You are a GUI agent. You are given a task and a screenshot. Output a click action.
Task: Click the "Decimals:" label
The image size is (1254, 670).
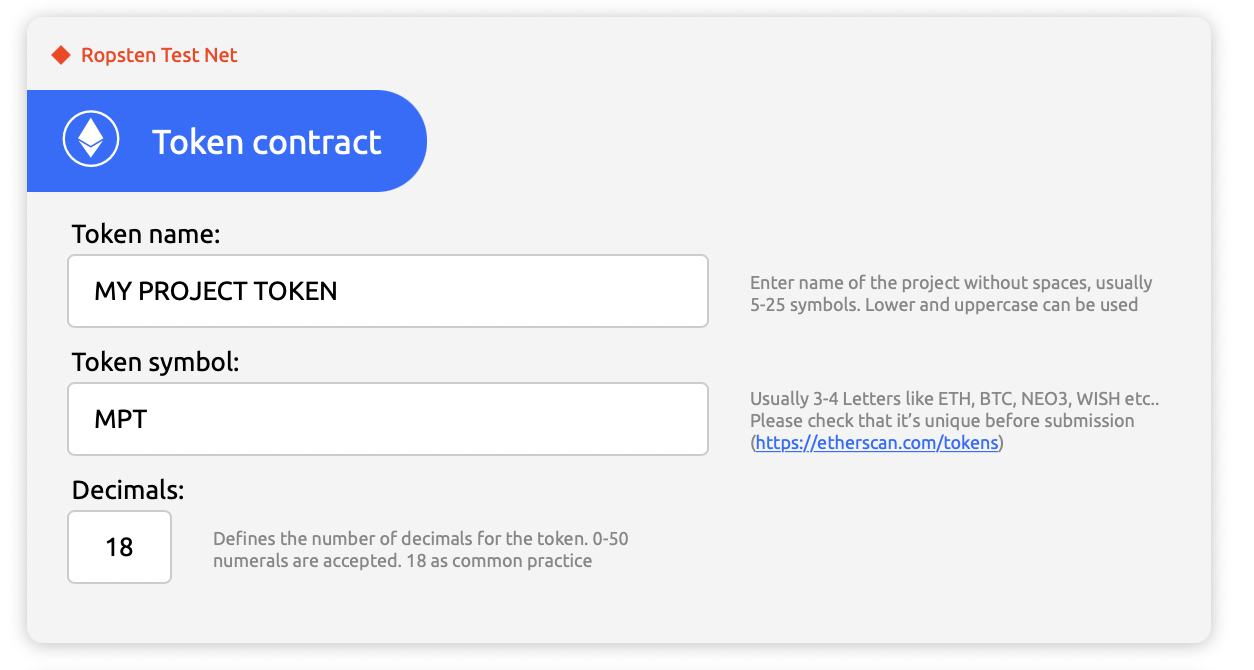click(128, 490)
